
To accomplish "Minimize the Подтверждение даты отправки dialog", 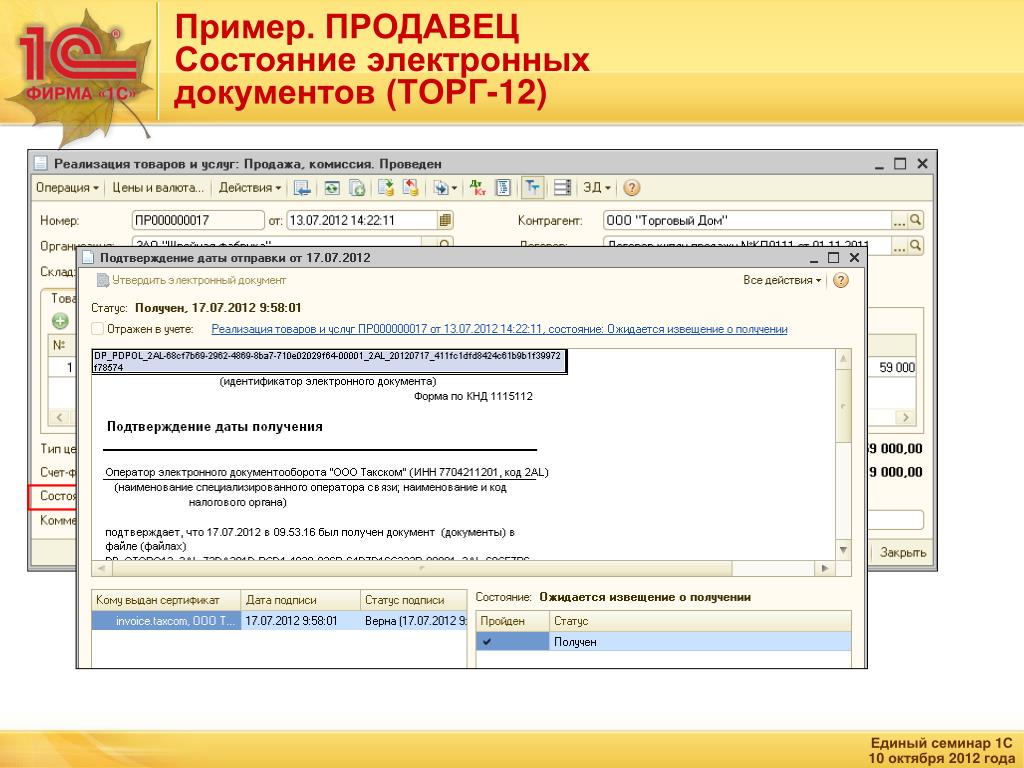I will click(x=814, y=259).
